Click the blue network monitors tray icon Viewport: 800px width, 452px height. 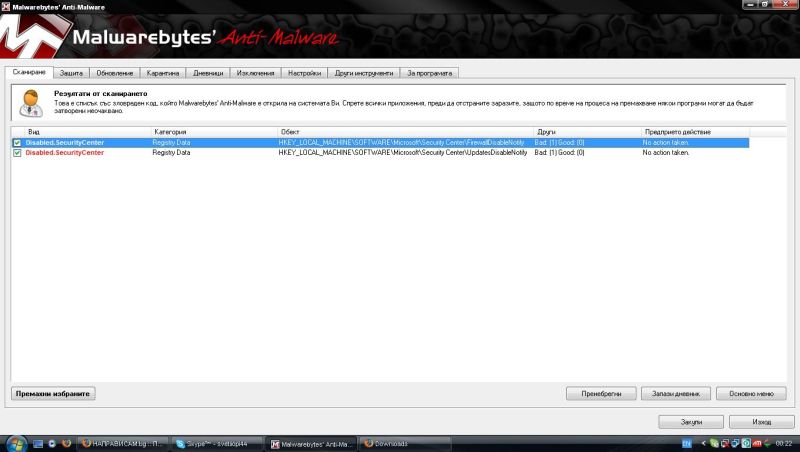click(735, 443)
